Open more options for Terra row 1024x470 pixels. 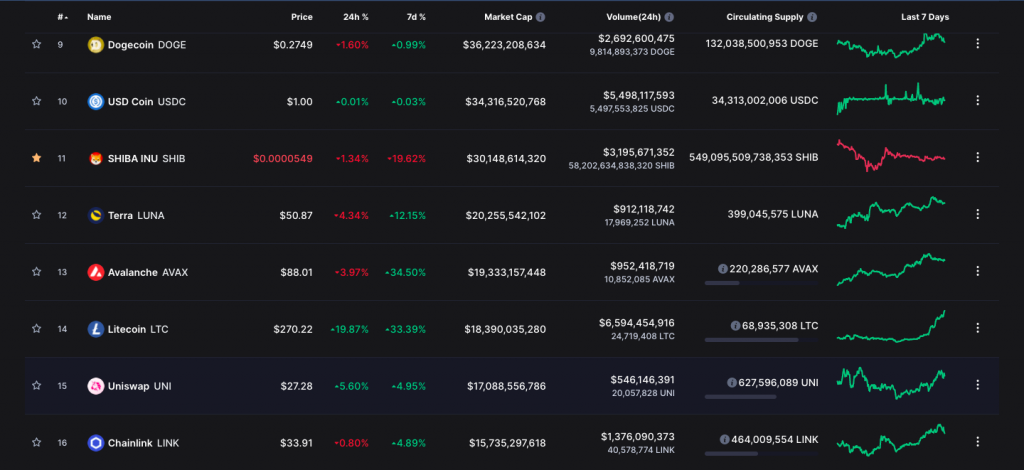[x=978, y=214]
